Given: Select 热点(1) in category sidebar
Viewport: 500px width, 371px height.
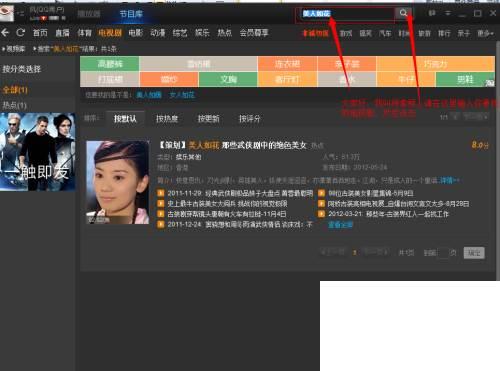Looking at the screenshot, I should [x=15, y=105].
